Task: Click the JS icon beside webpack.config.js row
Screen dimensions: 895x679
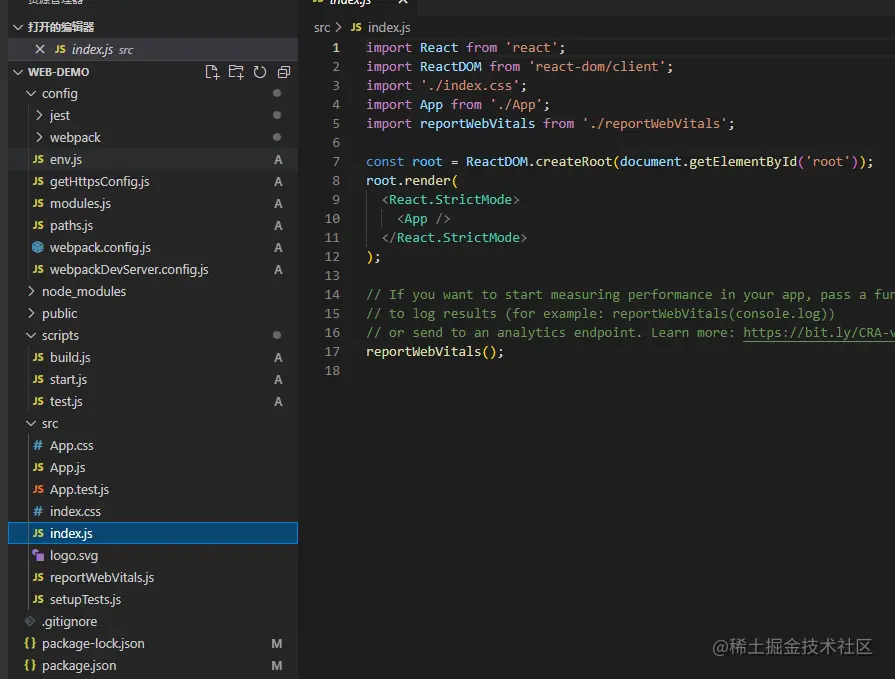Action: pos(38,247)
